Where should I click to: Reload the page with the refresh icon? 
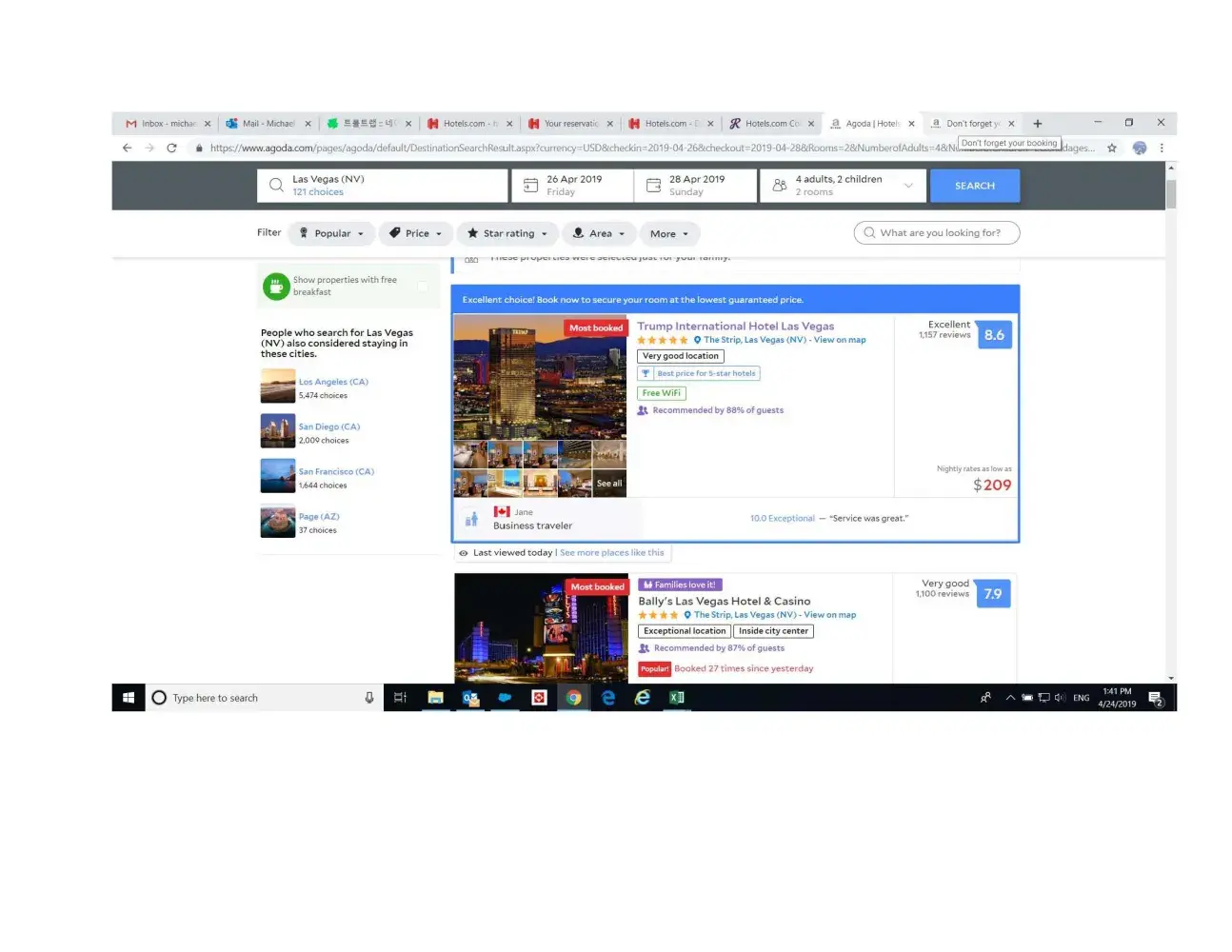point(171,149)
